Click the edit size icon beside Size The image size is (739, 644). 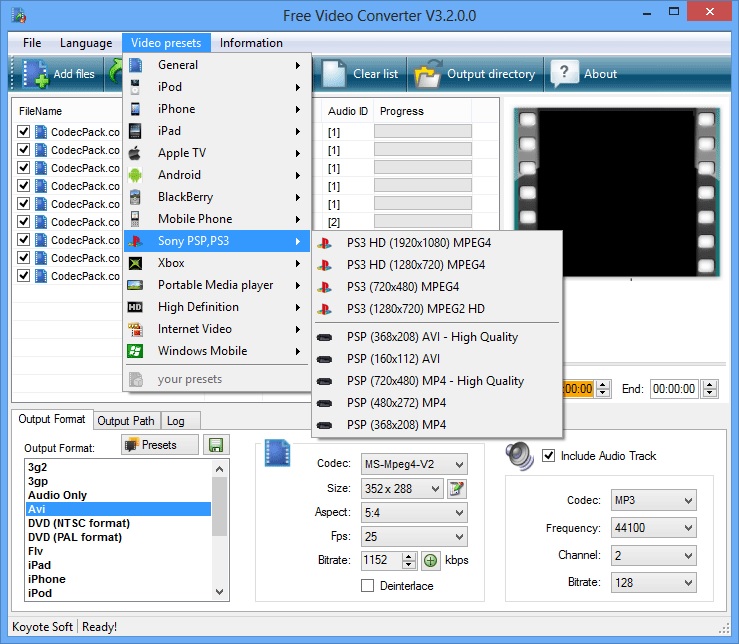457,489
